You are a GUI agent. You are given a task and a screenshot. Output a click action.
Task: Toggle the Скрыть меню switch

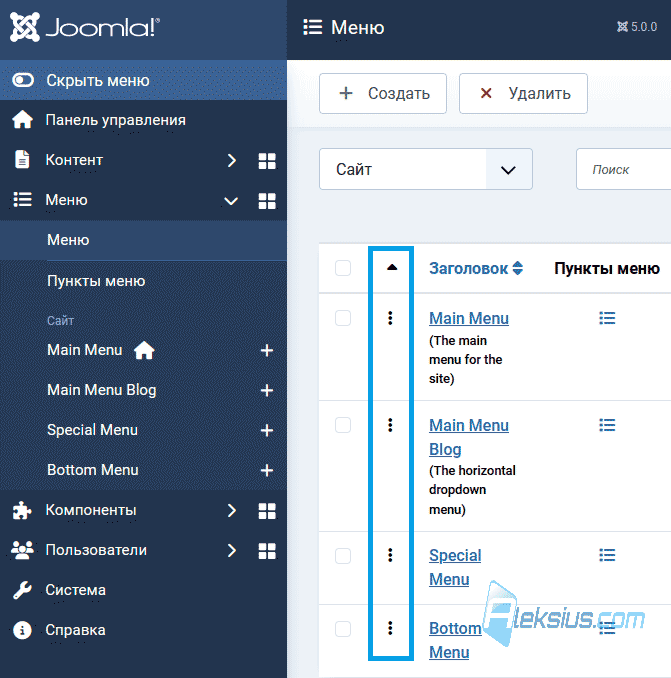click(x=23, y=80)
